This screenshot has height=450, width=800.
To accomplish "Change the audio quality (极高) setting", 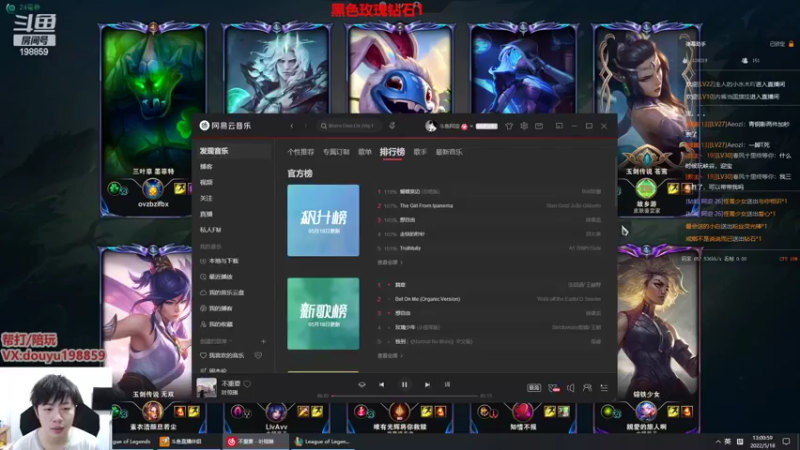I will pyautogui.click(x=534, y=388).
